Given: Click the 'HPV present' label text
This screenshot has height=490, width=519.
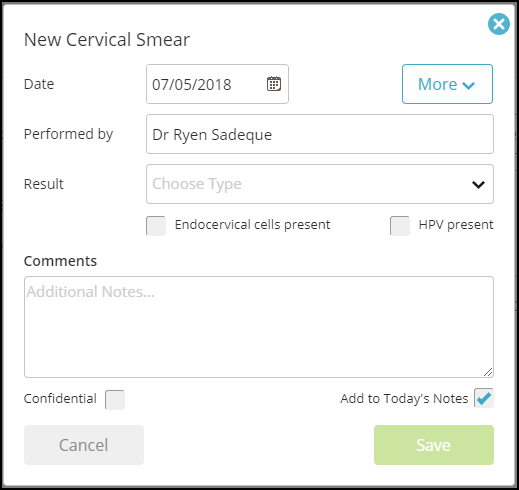Looking at the screenshot, I should point(456,225).
